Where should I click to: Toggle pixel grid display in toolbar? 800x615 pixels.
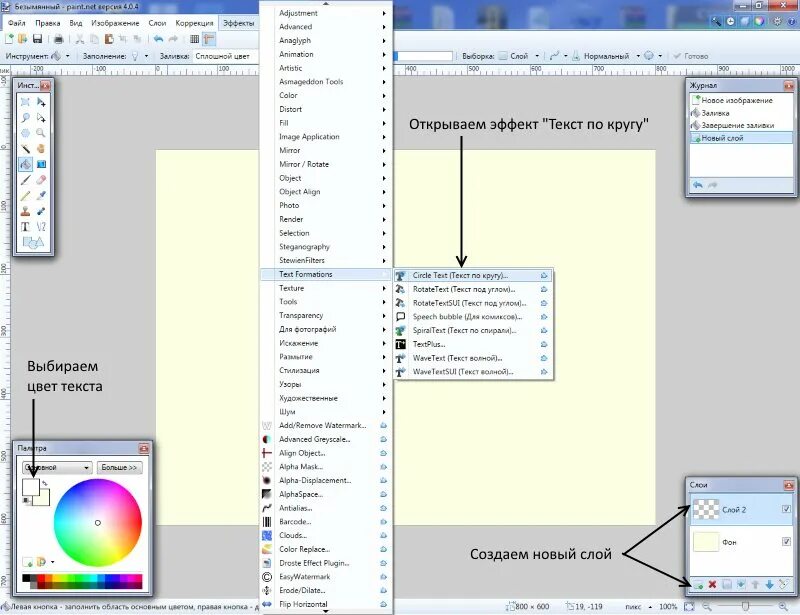[194, 39]
